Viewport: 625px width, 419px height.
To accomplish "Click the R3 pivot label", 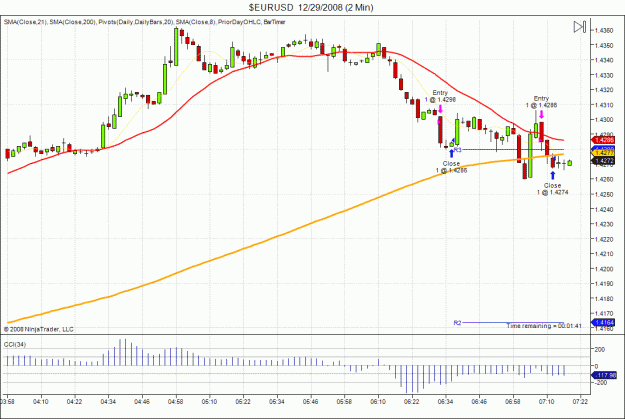I will [x=457, y=150].
